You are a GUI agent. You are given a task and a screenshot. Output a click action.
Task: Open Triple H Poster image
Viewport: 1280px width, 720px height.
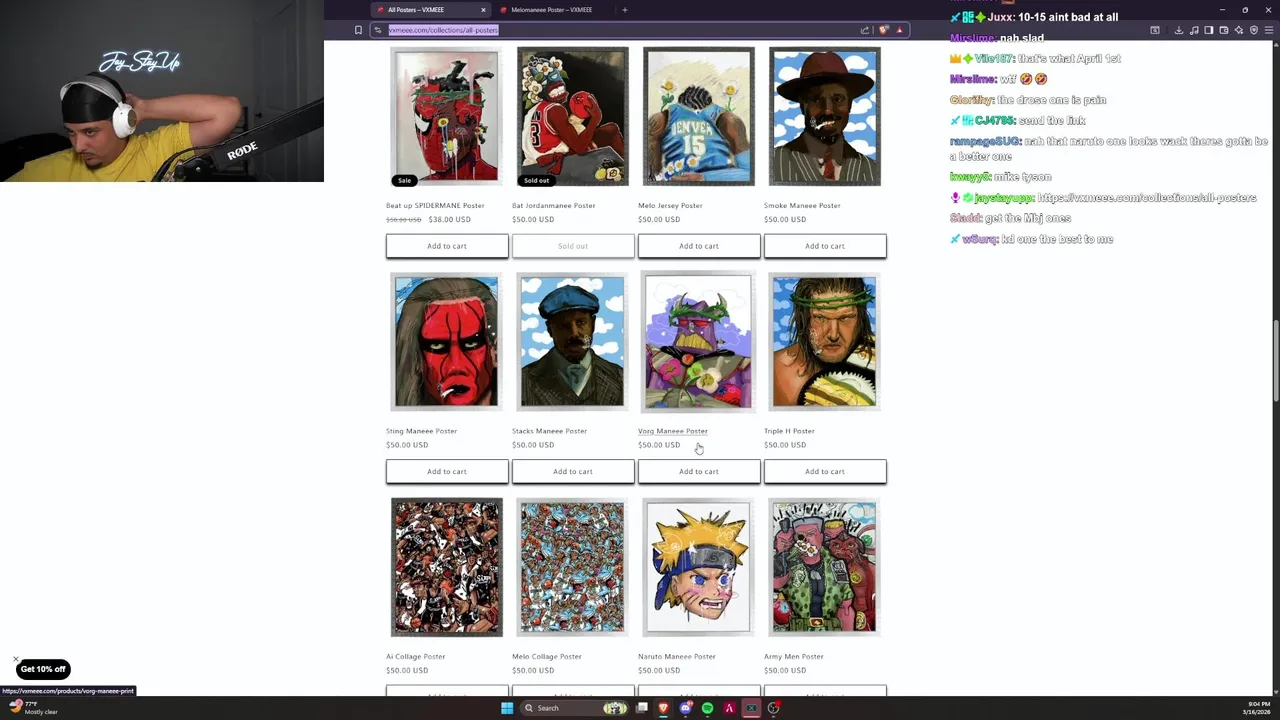(x=824, y=342)
